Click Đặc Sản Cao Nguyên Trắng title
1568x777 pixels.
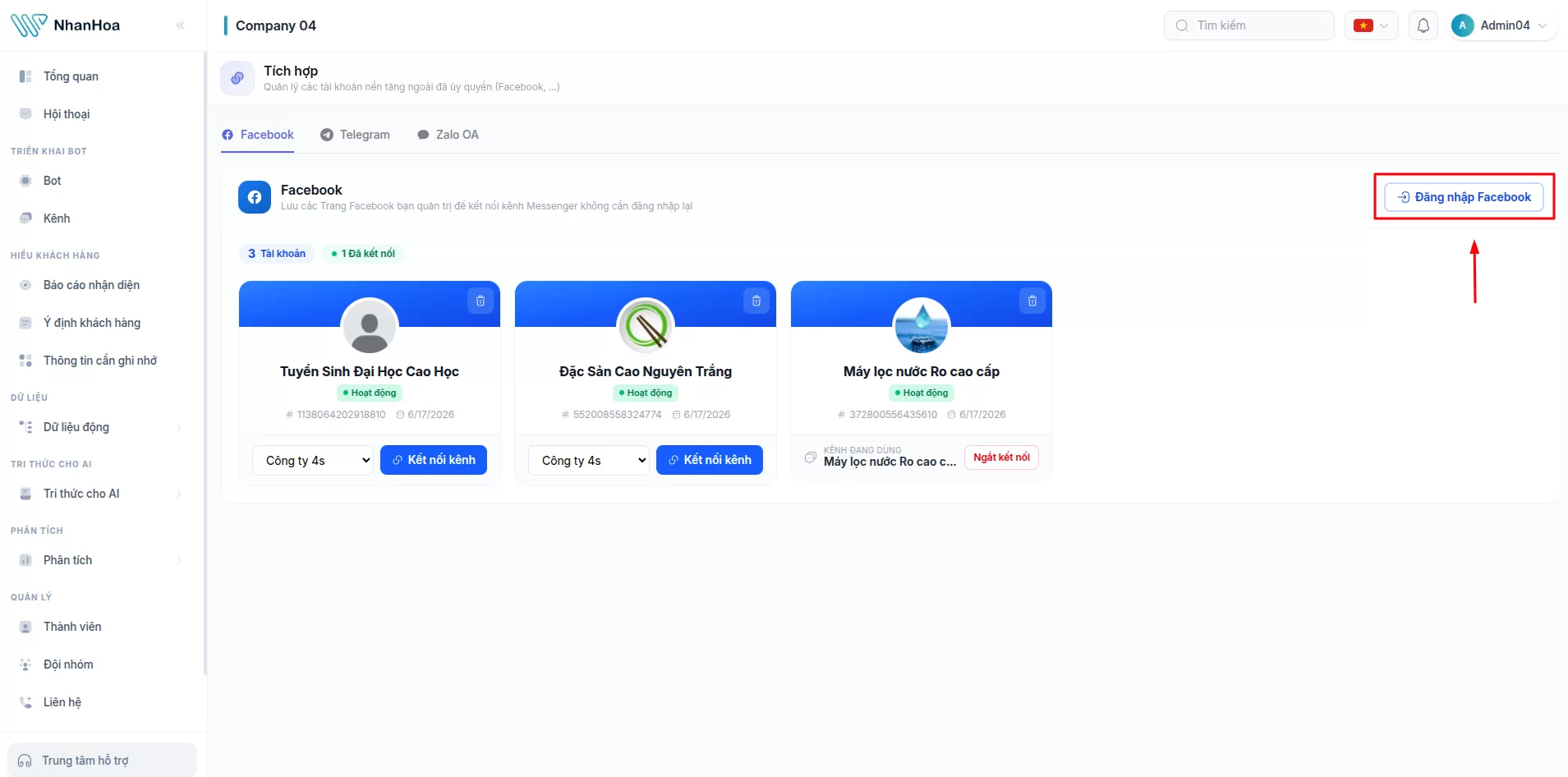[646, 371]
